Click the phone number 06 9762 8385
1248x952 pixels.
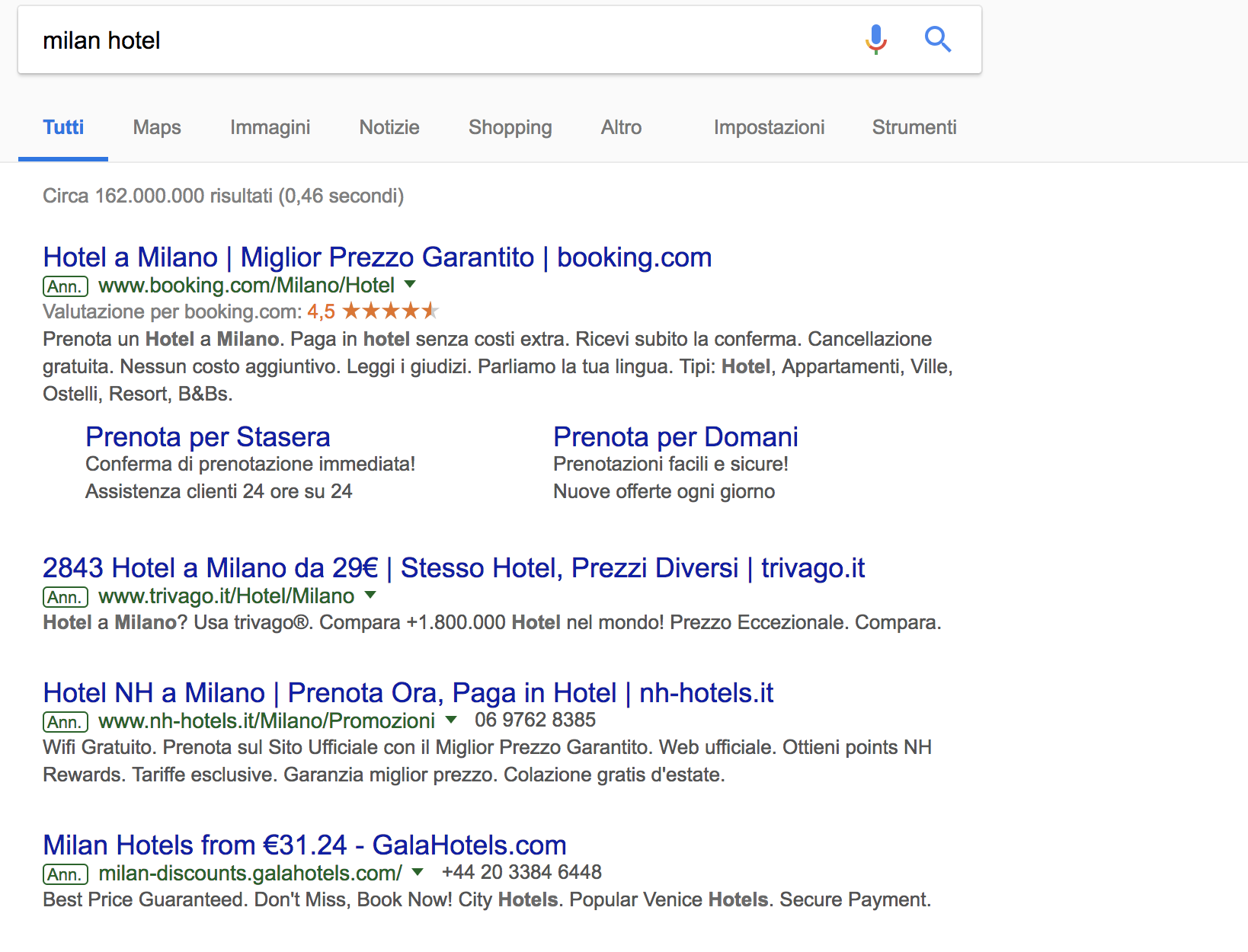coord(535,720)
